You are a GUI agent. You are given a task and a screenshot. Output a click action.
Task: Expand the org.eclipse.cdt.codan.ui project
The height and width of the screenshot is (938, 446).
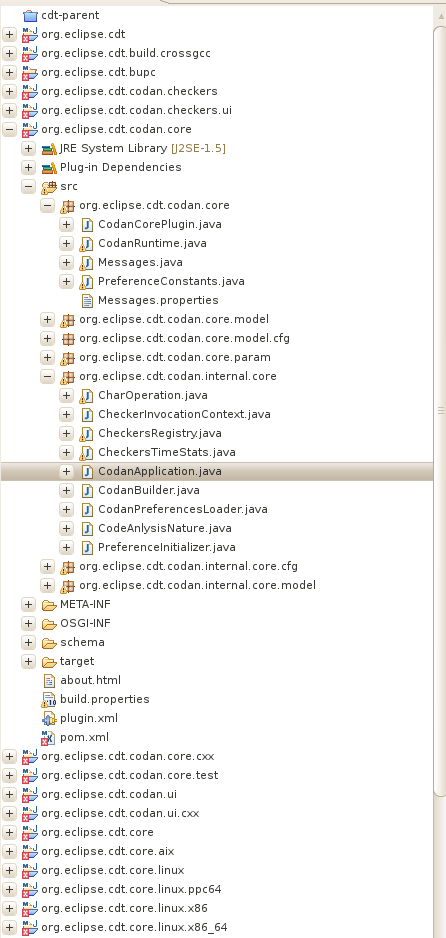click(x=10, y=794)
